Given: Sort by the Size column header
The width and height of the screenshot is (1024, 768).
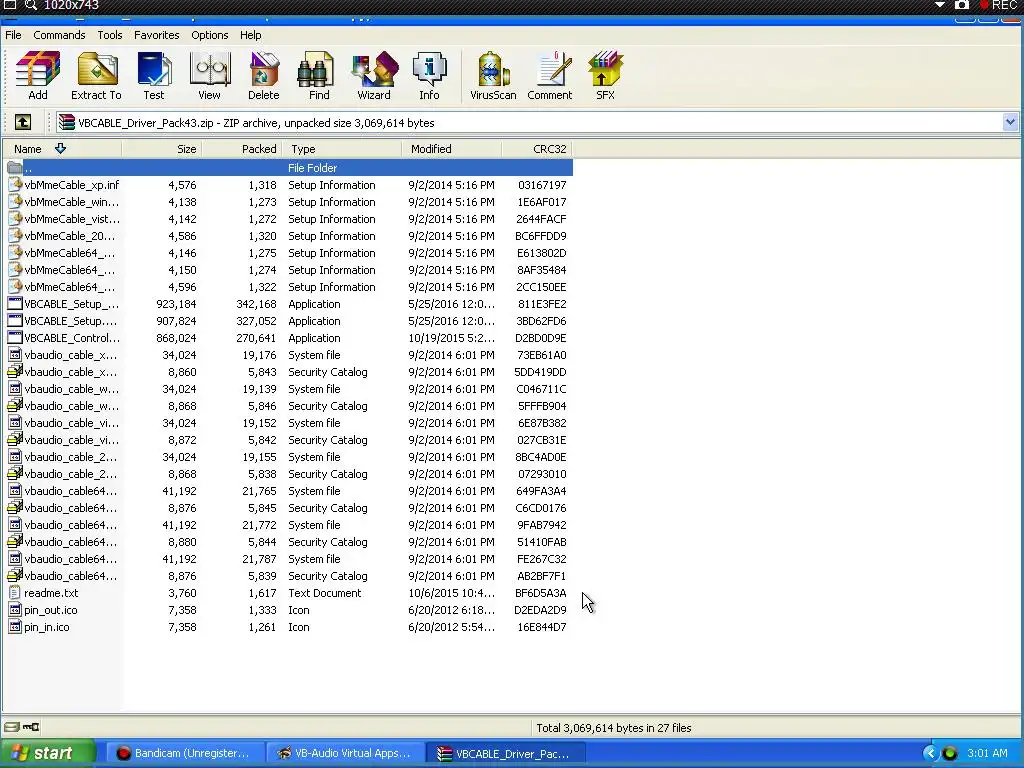Looking at the screenshot, I should [162, 149].
